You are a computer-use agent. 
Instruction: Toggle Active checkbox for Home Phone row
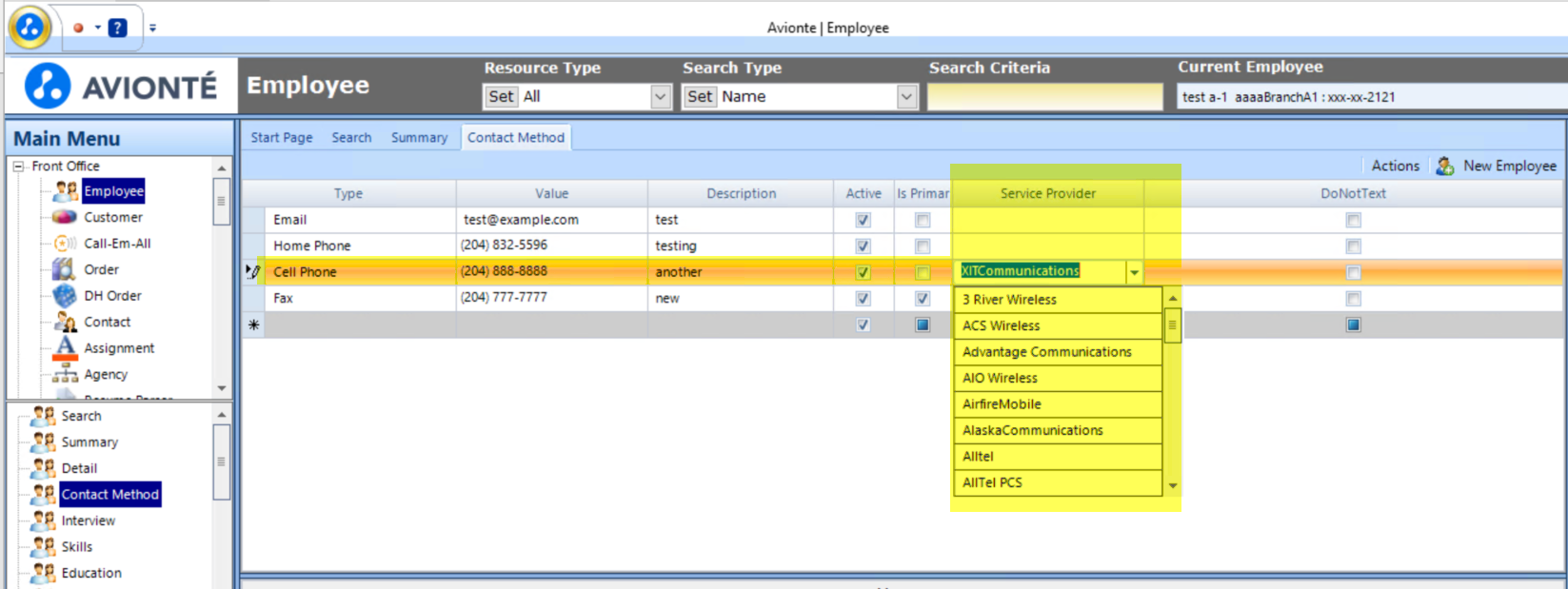(863, 245)
